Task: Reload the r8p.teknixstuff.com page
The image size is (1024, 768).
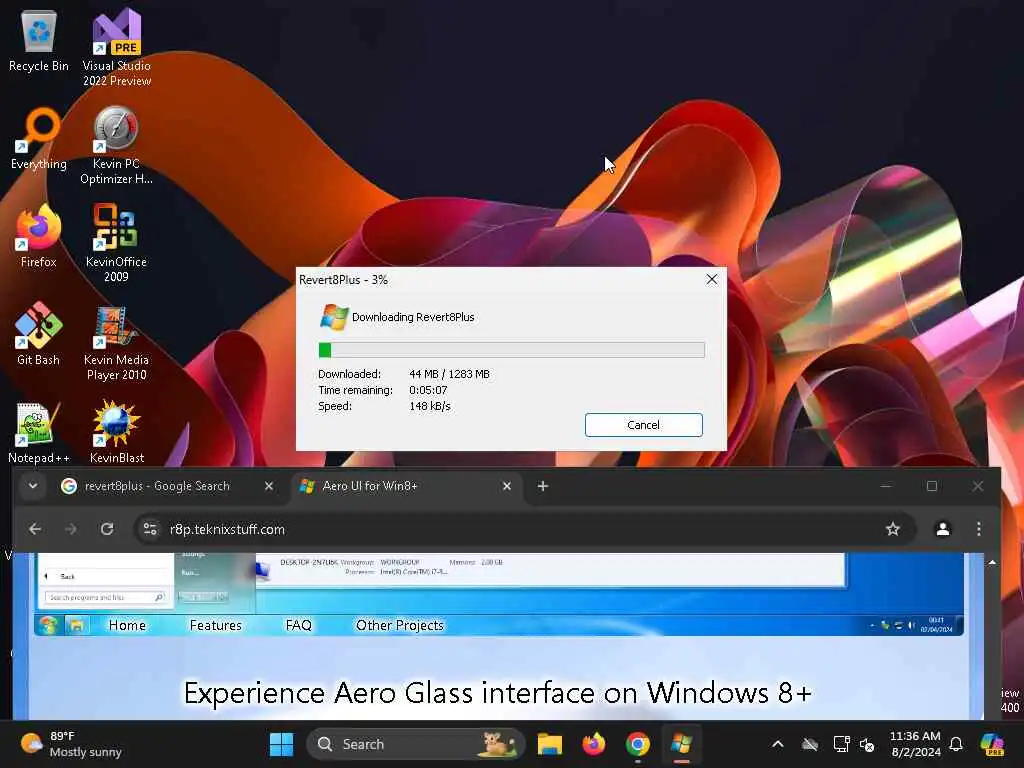Action: pyautogui.click(x=107, y=529)
